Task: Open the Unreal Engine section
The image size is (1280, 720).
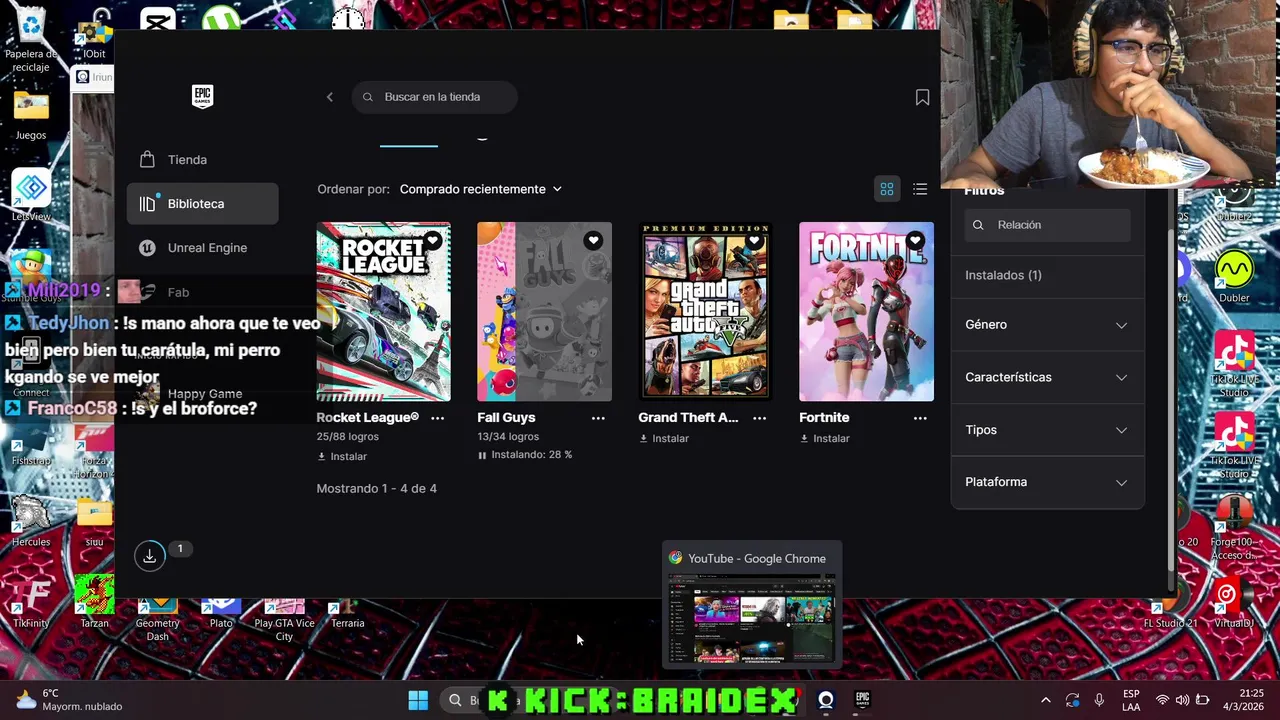Action: 203,248
